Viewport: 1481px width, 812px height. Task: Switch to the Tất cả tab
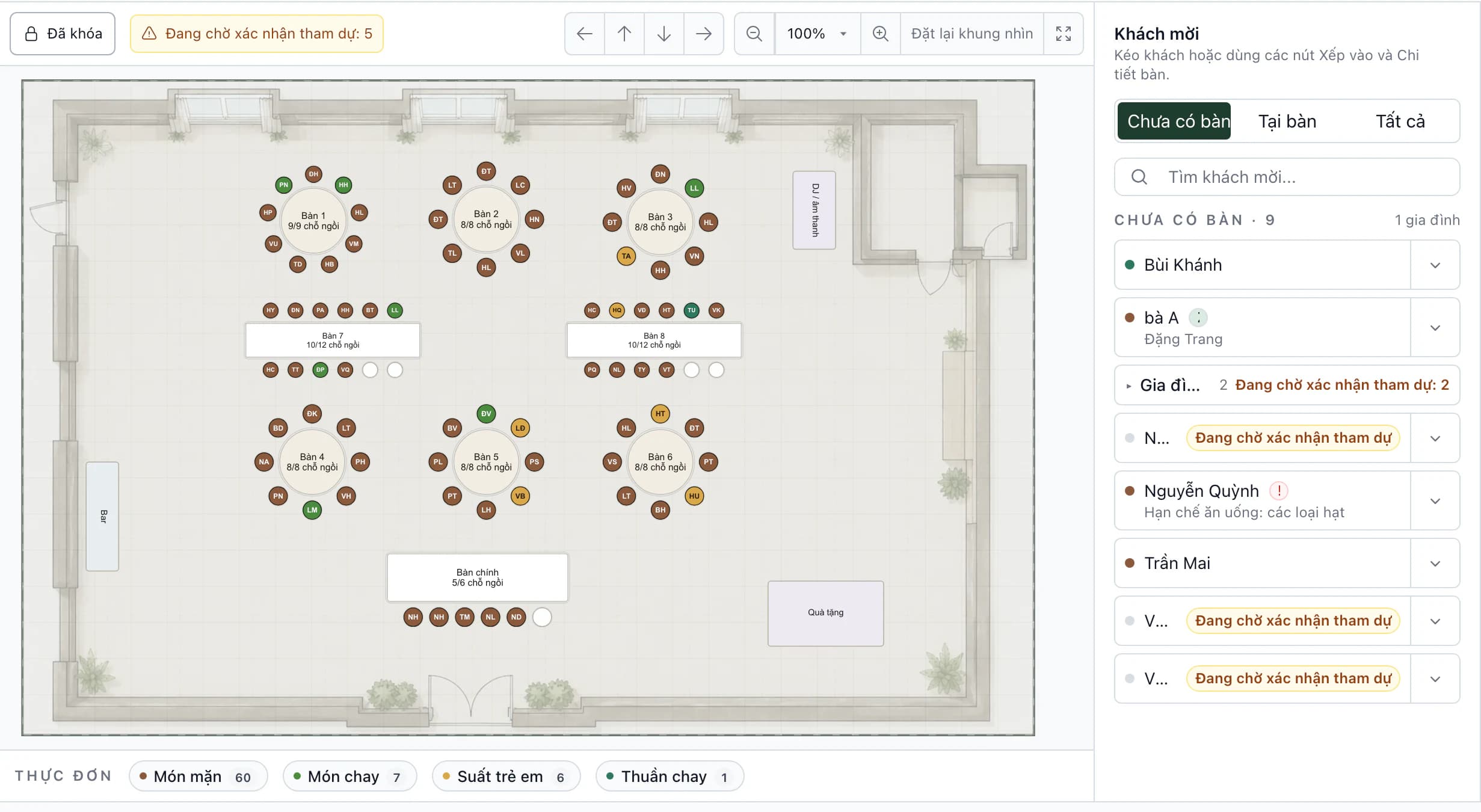(x=1400, y=121)
